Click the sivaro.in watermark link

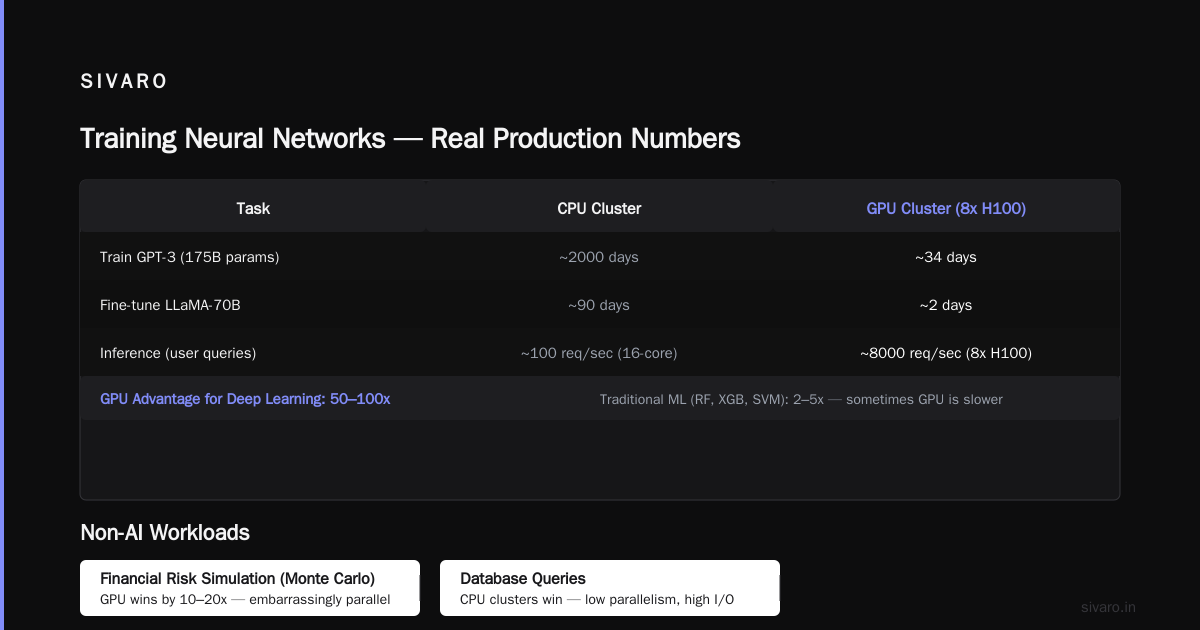coord(1109,607)
